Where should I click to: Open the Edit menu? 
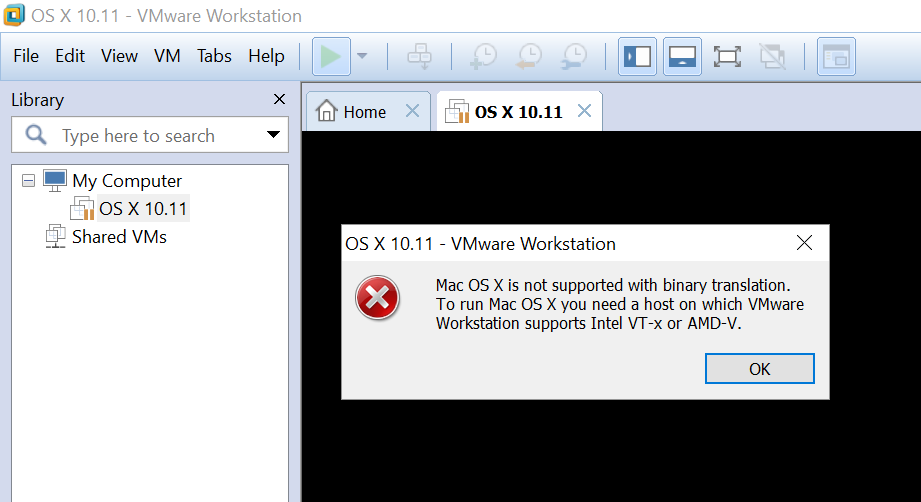click(x=70, y=56)
